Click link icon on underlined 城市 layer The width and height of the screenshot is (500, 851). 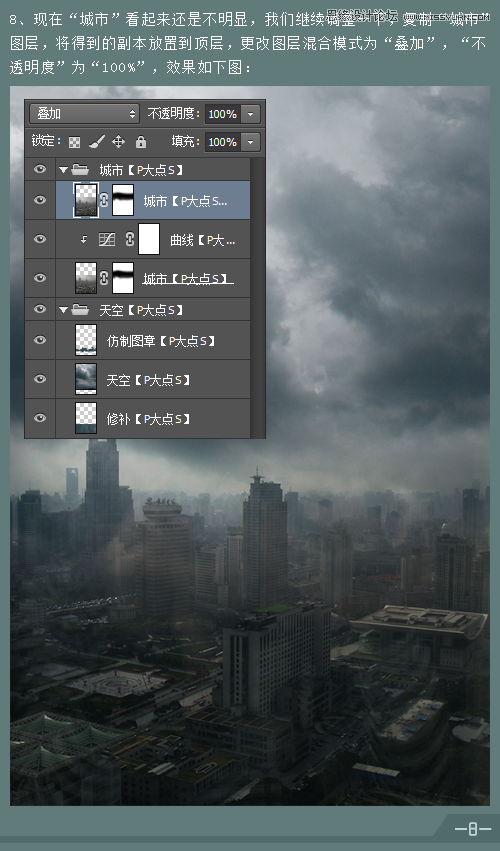104,278
